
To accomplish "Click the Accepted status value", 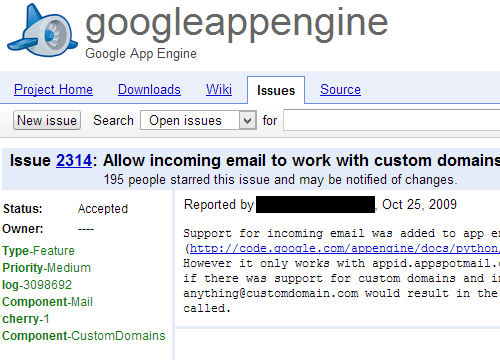I will pyautogui.click(x=103, y=209).
